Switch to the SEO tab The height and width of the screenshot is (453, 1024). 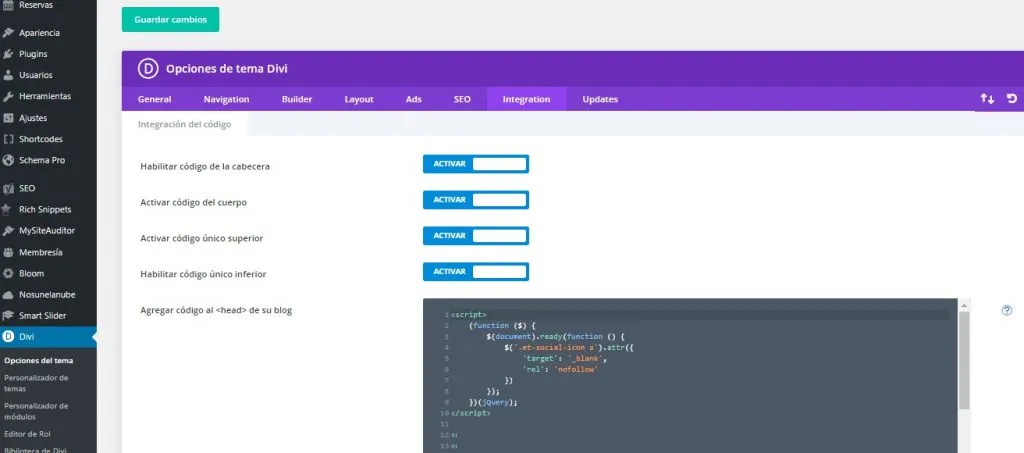(x=462, y=99)
